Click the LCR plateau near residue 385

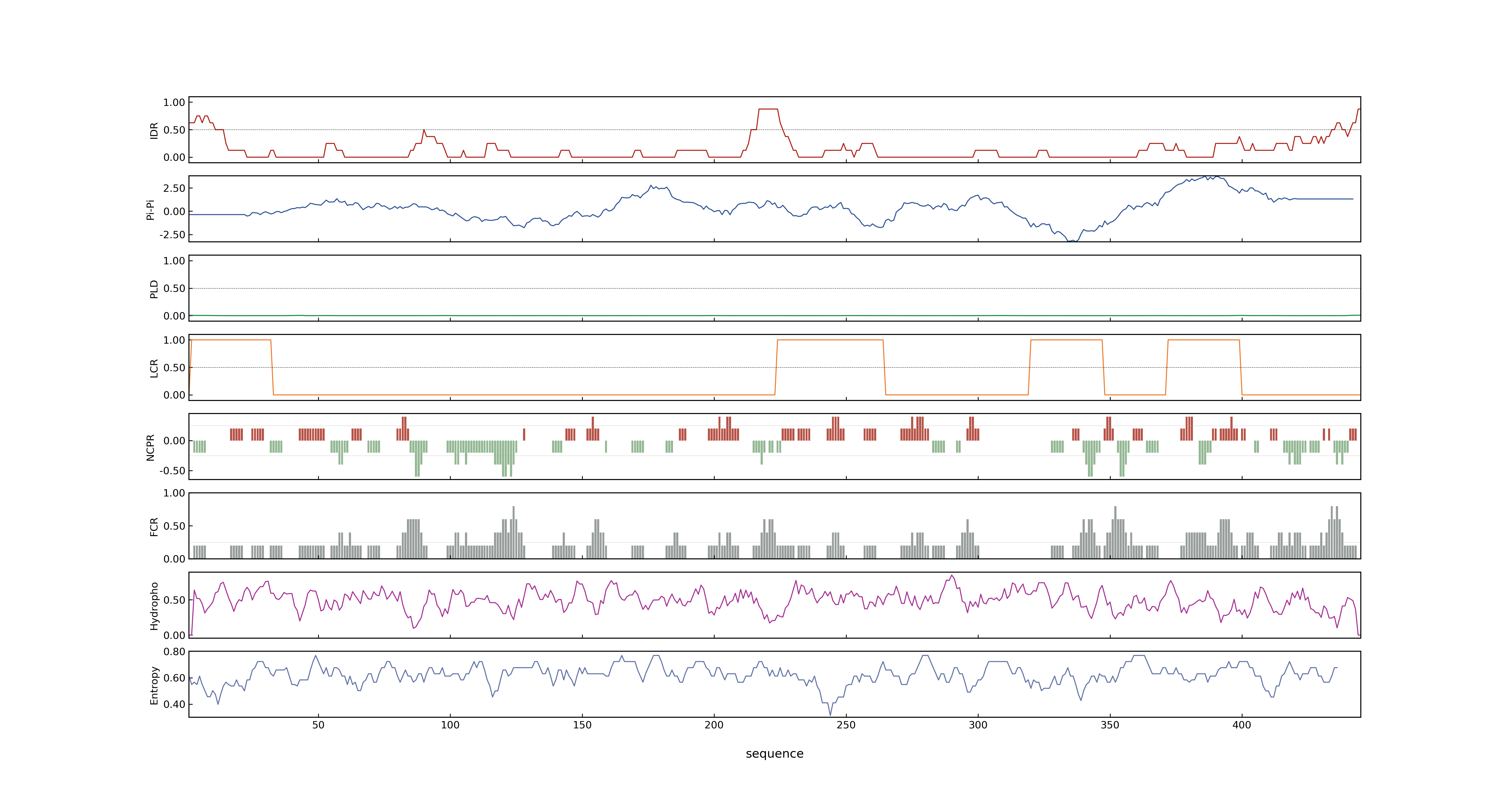[x=1203, y=340]
